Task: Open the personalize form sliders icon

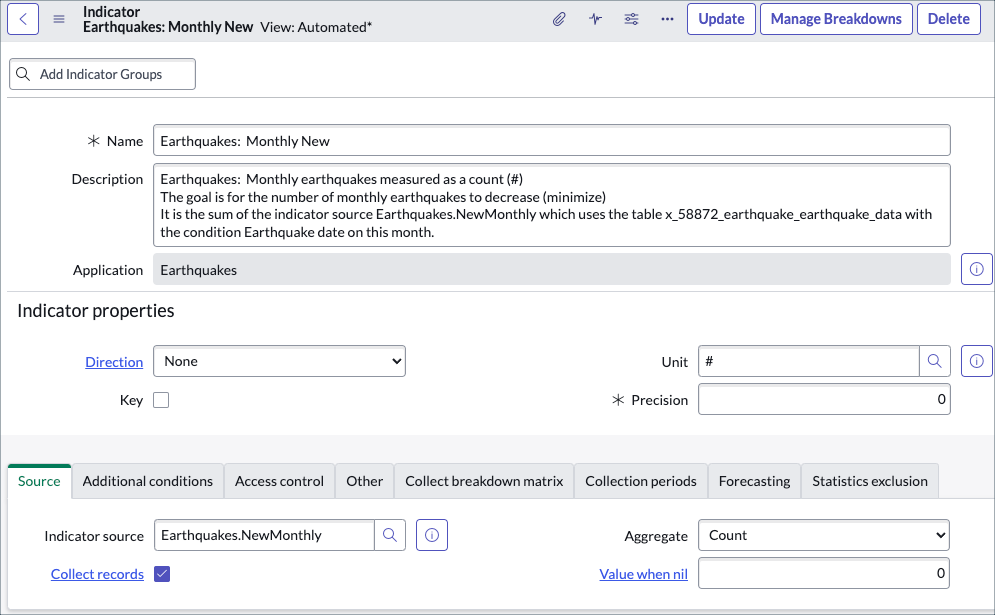Action: coord(631,19)
